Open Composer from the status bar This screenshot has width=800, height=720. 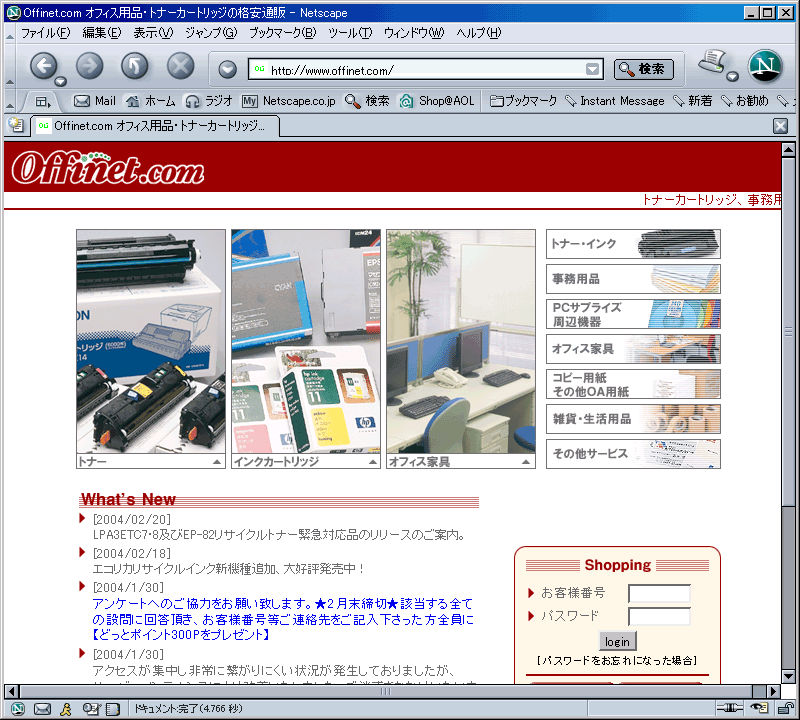pos(91,708)
